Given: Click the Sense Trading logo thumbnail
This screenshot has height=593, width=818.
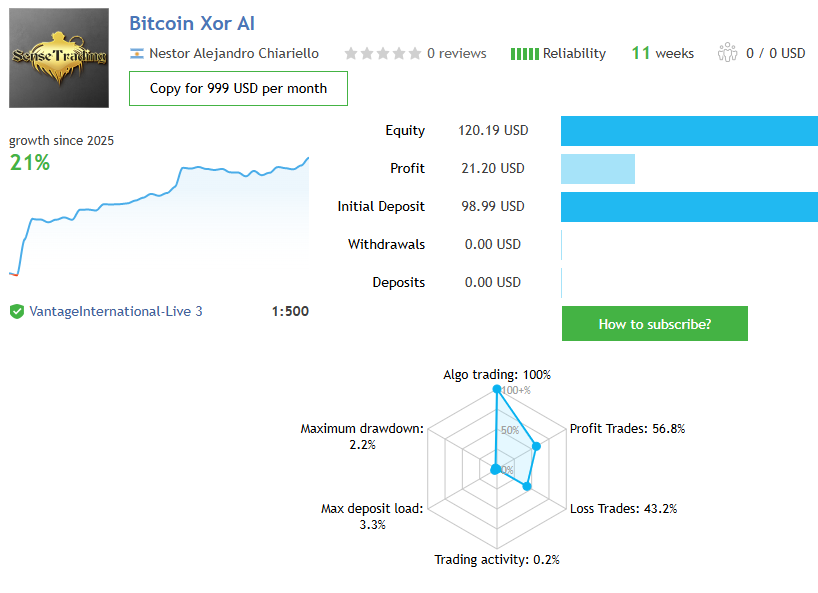Looking at the screenshot, I should [x=59, y=58].
